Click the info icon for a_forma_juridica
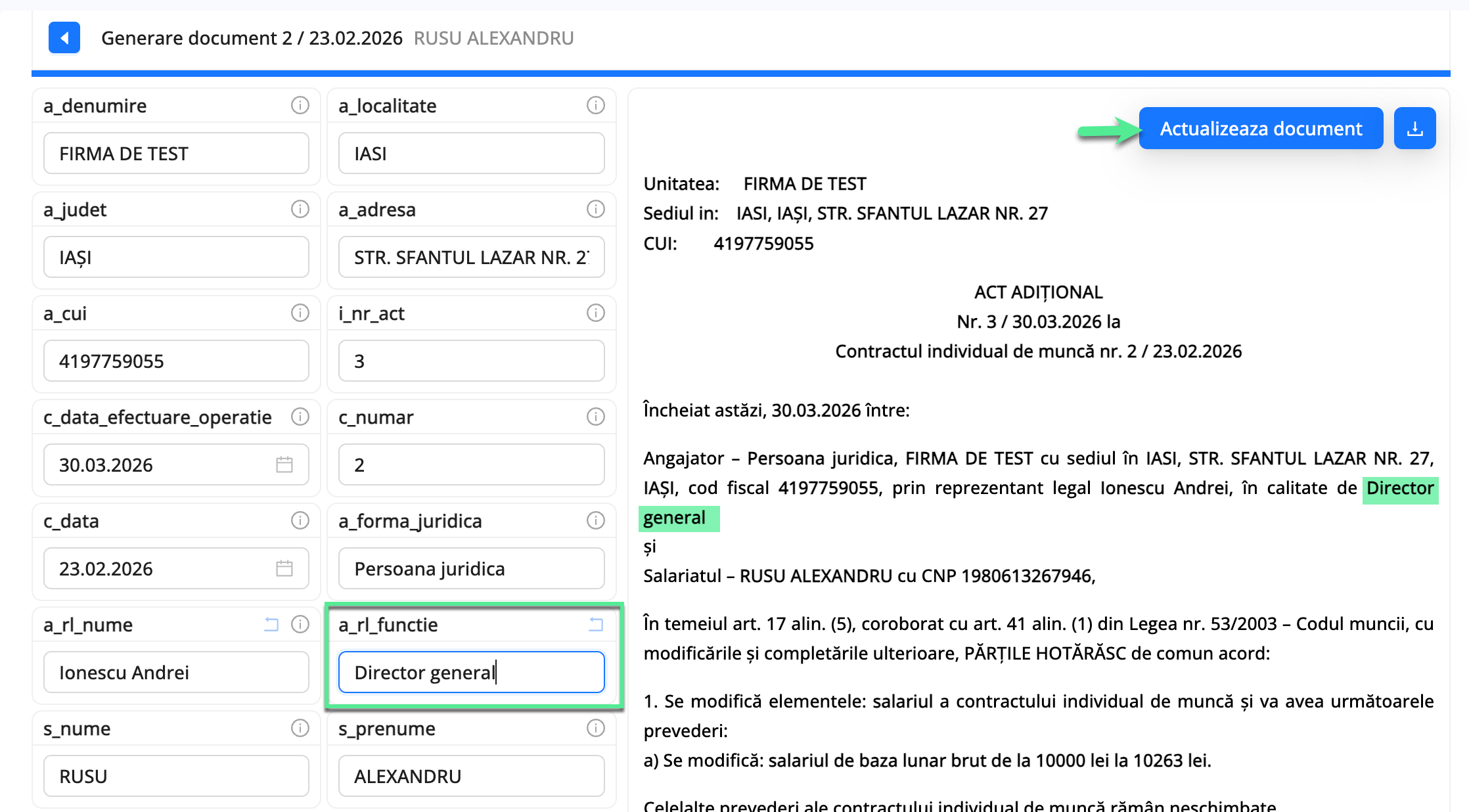The width and height of the screenshot is (1469, 812). tap(595, 520)
